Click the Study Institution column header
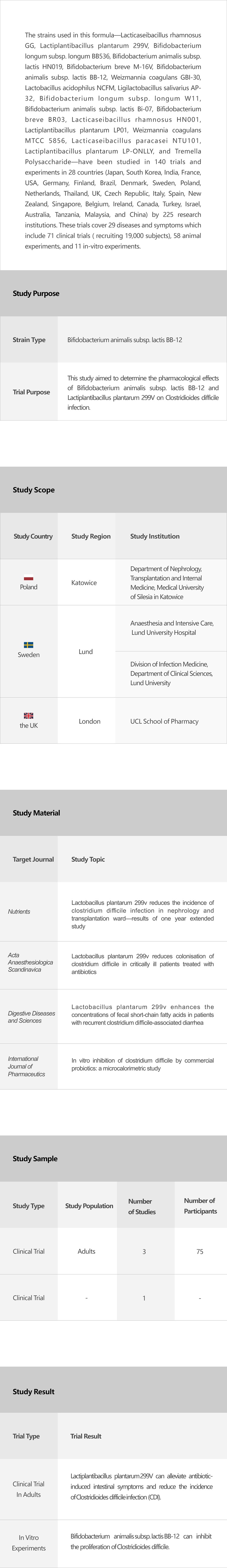Viewport: 227px width, 1568px height. 155,536
